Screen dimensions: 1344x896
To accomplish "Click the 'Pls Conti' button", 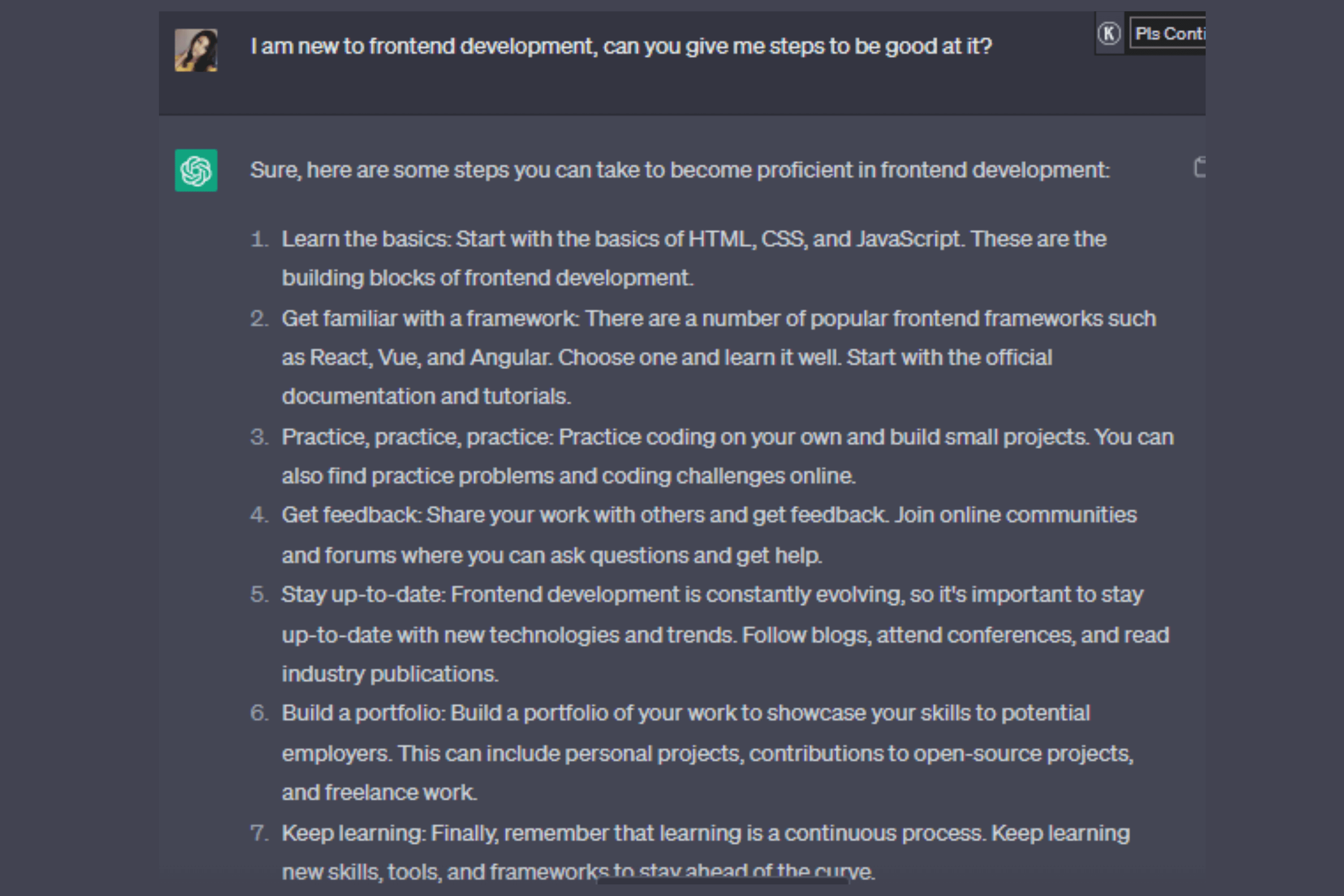I will 1168,34.
